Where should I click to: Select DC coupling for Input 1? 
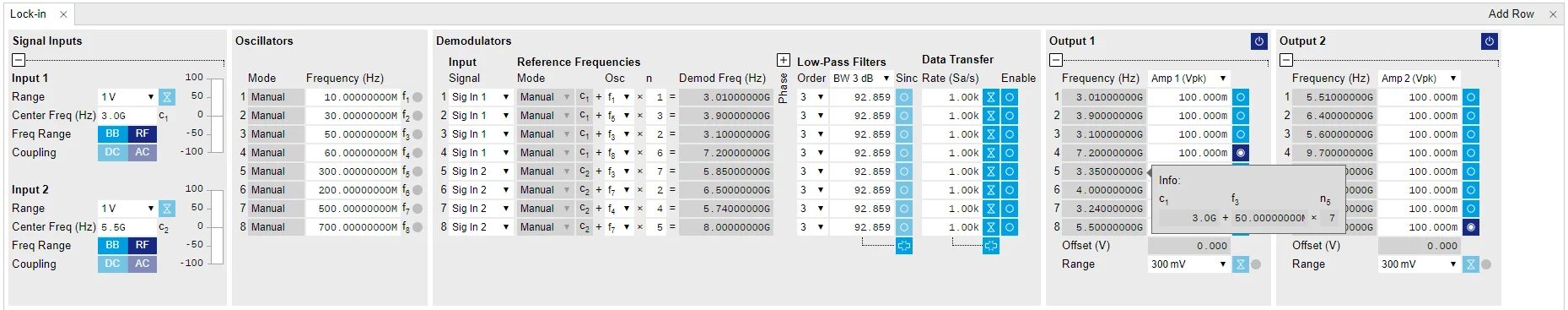[112, 152]
